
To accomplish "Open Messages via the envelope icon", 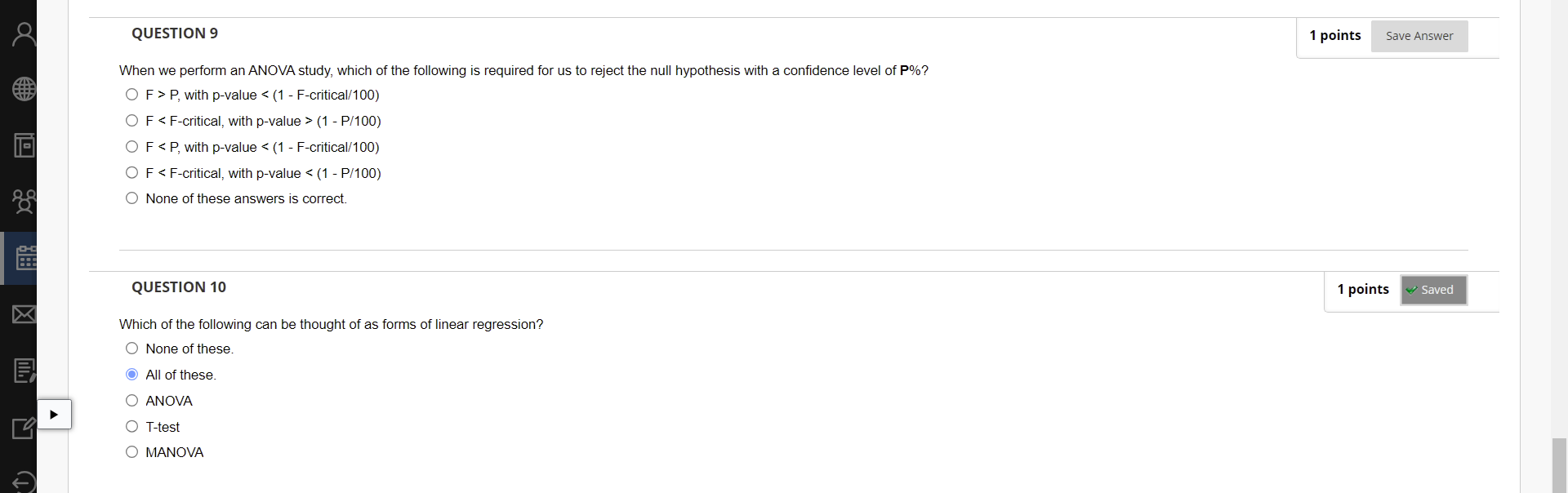I will [22, 314].
